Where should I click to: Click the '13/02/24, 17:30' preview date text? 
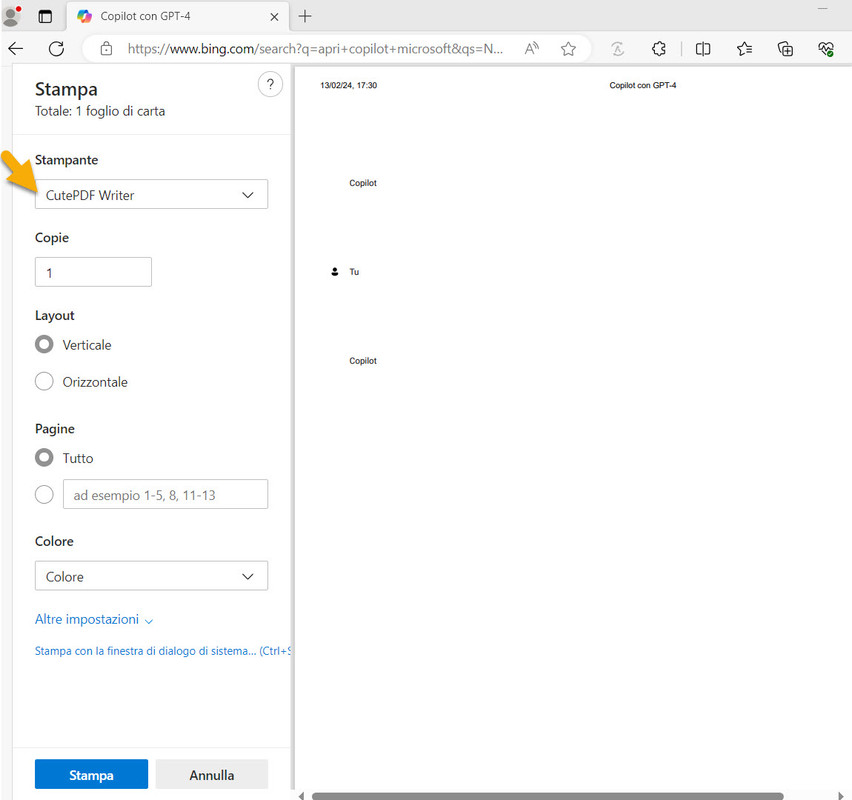pyautogui.click(x=348, y=85)
